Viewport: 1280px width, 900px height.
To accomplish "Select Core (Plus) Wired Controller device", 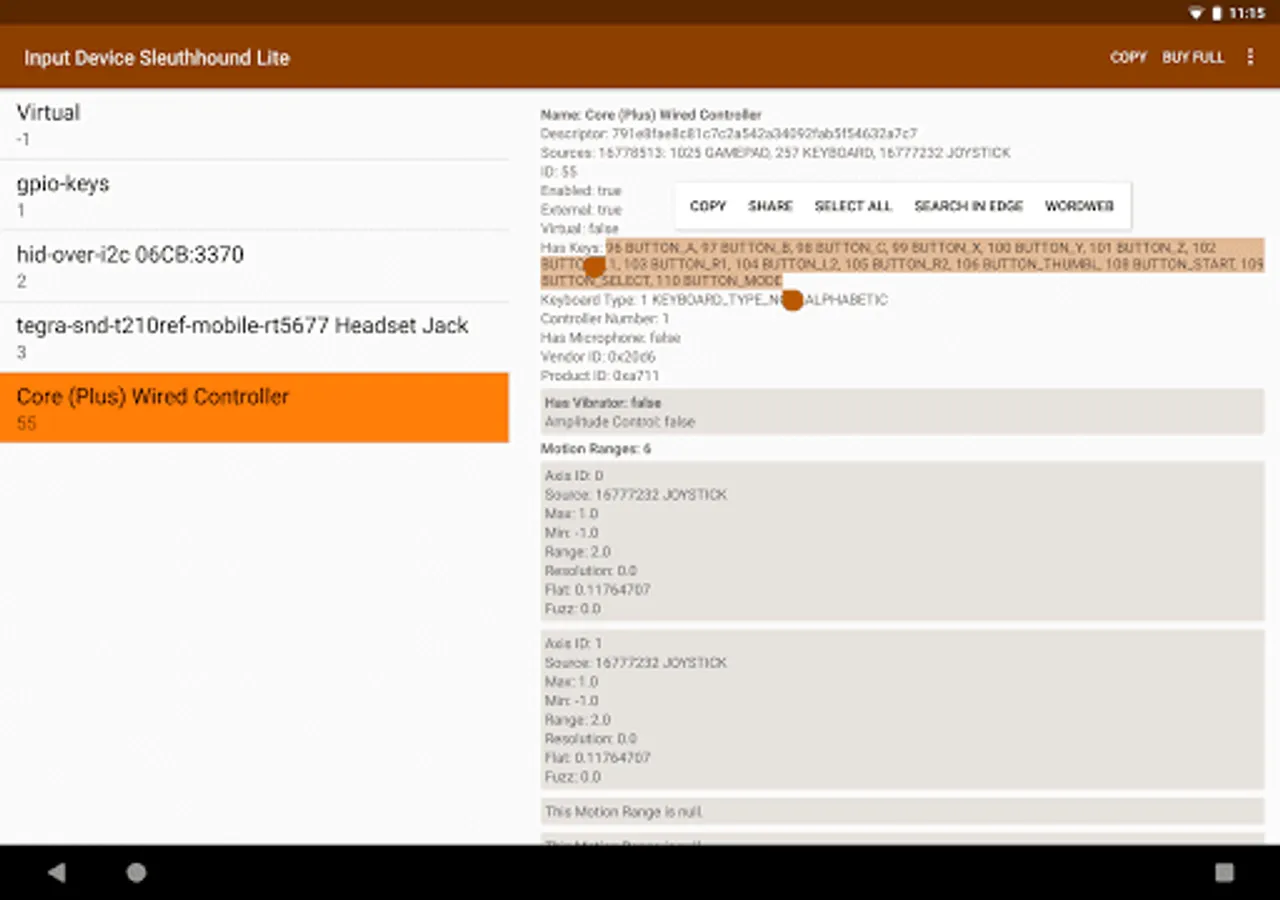I will (254, 408).
